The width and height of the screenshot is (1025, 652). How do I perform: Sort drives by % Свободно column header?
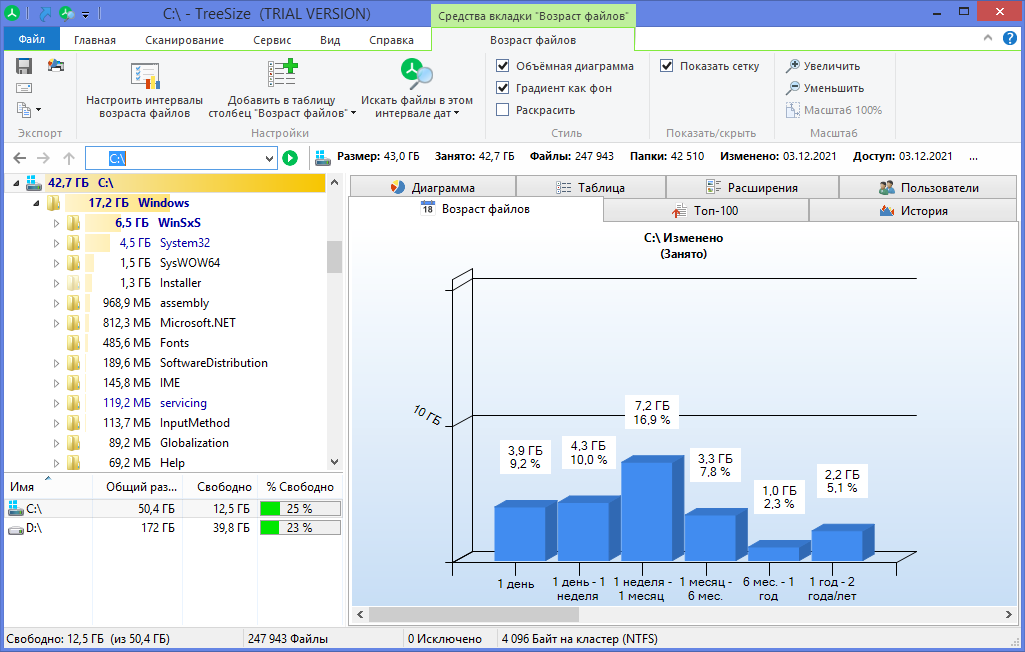point(300,487)
